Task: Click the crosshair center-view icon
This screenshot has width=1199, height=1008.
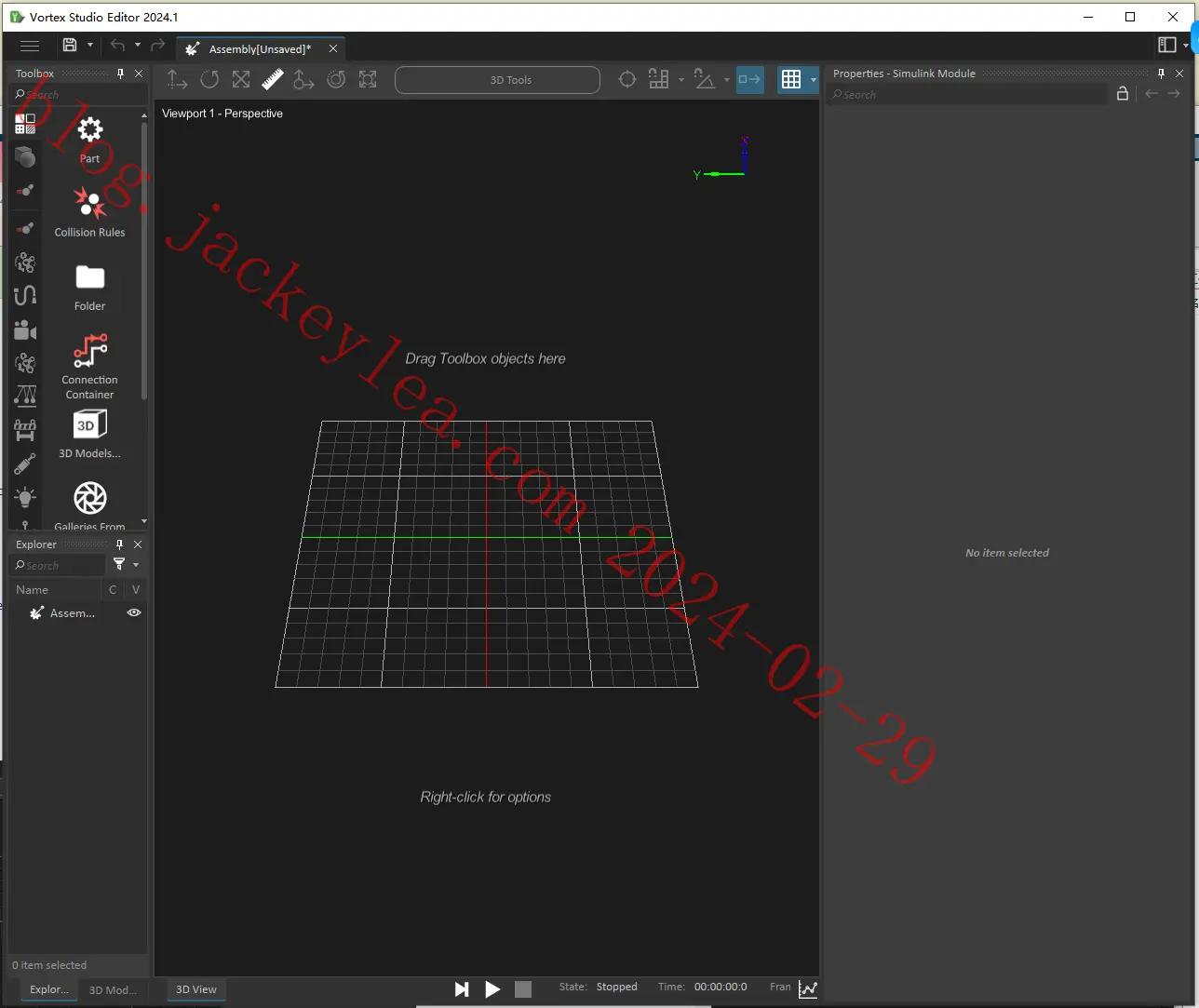Action: (627, 80)
